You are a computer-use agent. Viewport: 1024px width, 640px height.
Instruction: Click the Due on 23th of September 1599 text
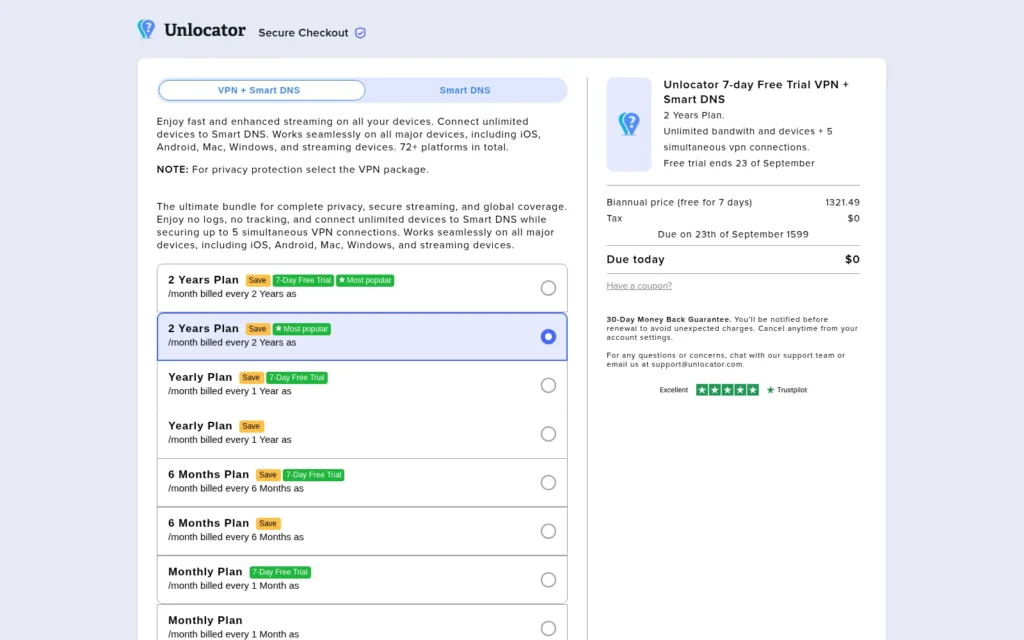pyautogui.click(x=733, y=234)
